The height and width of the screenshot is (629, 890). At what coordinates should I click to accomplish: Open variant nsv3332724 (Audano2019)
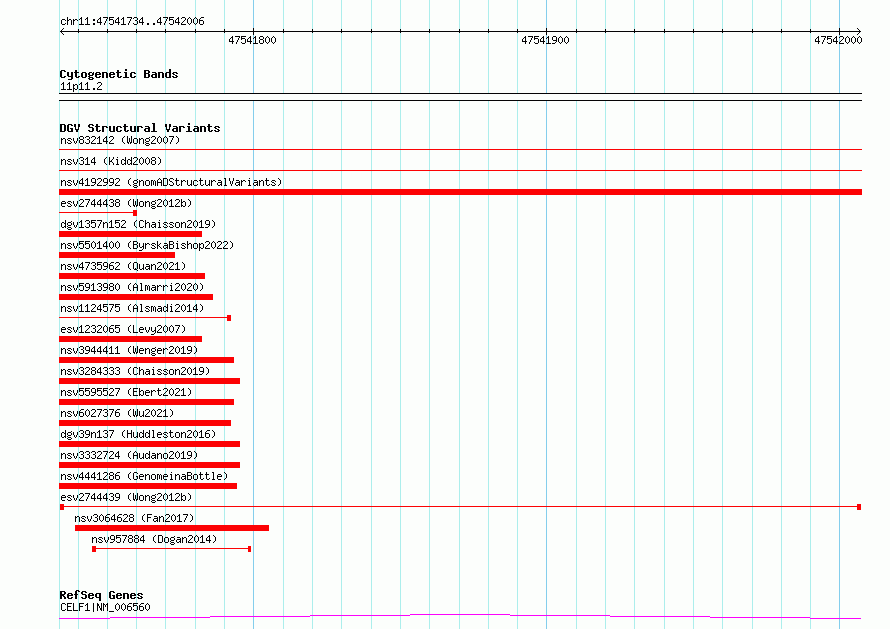129,455
